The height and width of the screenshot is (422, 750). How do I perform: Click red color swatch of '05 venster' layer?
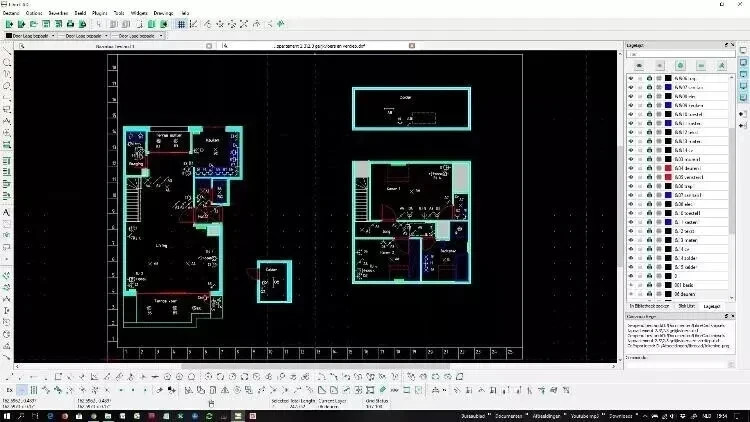[668, 178]
